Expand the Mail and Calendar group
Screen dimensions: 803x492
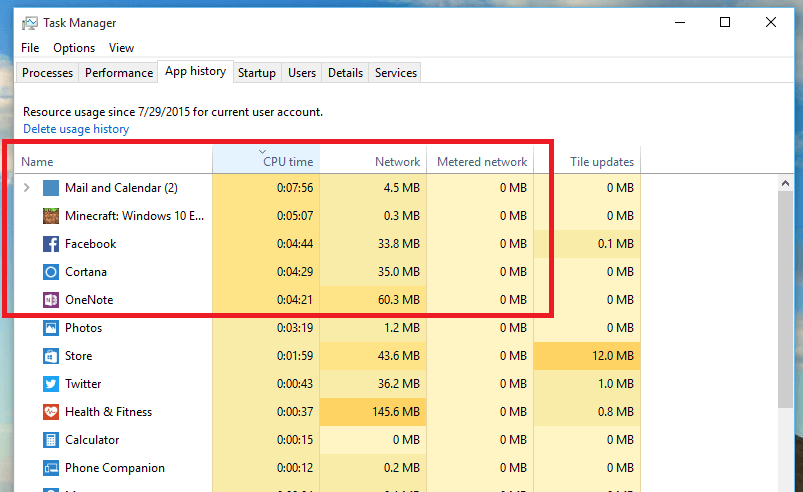[x=27, y=188]
